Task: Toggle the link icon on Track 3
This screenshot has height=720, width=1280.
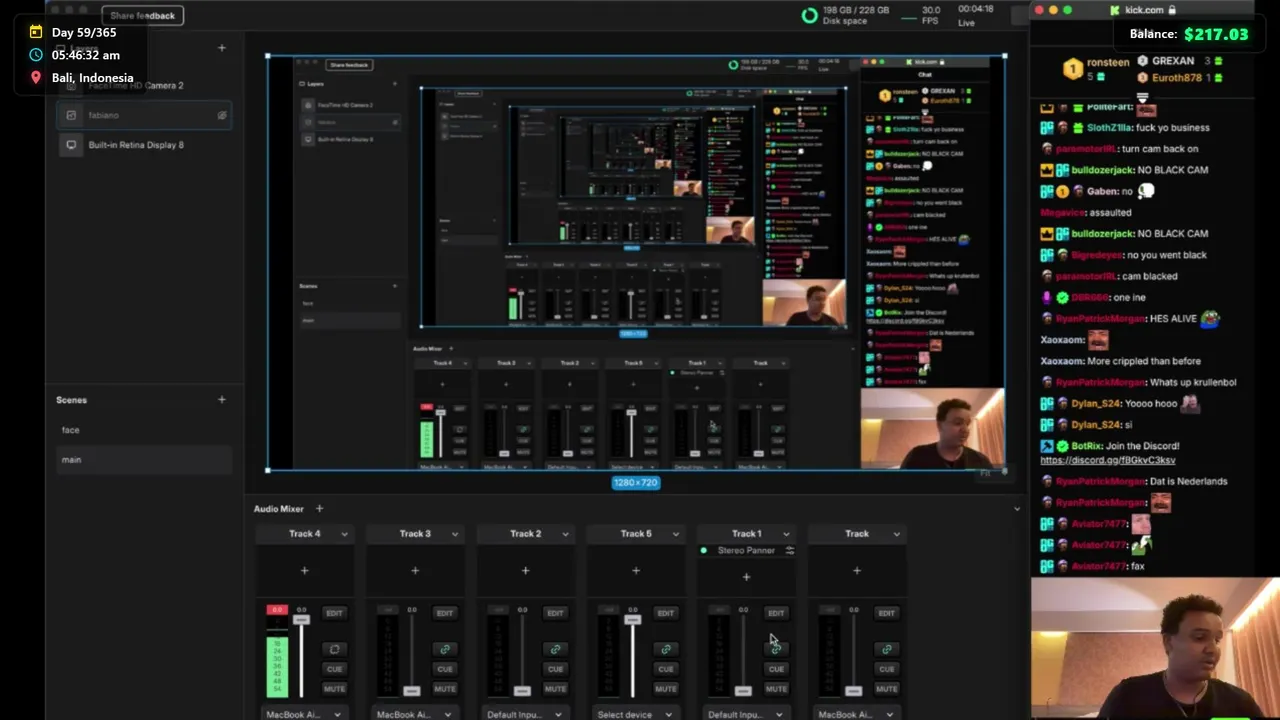Action: (445, 649)
